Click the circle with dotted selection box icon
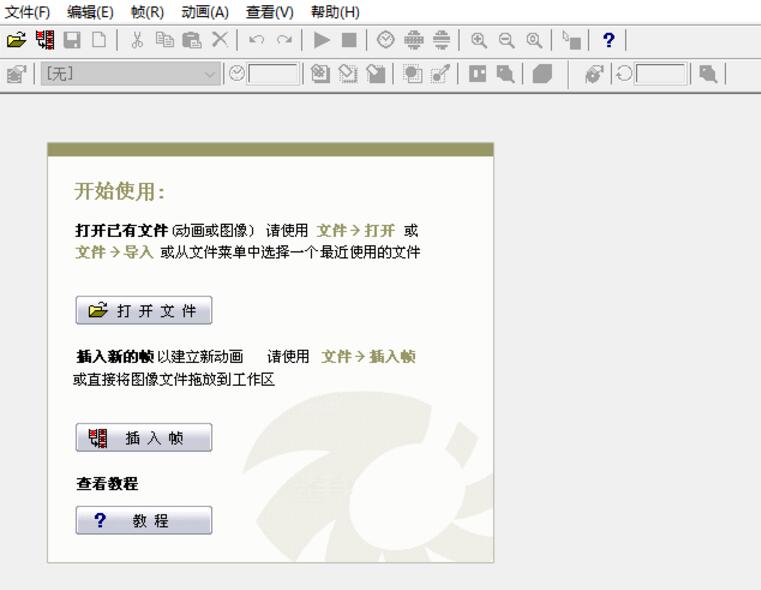This screenshot has width=761, height=590. point(413,74)
